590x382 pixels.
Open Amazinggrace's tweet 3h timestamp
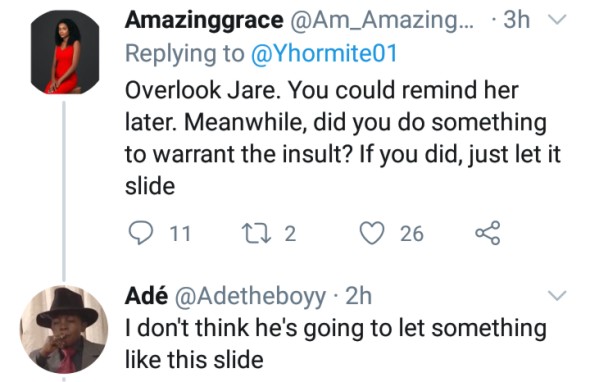pos(517,20)
